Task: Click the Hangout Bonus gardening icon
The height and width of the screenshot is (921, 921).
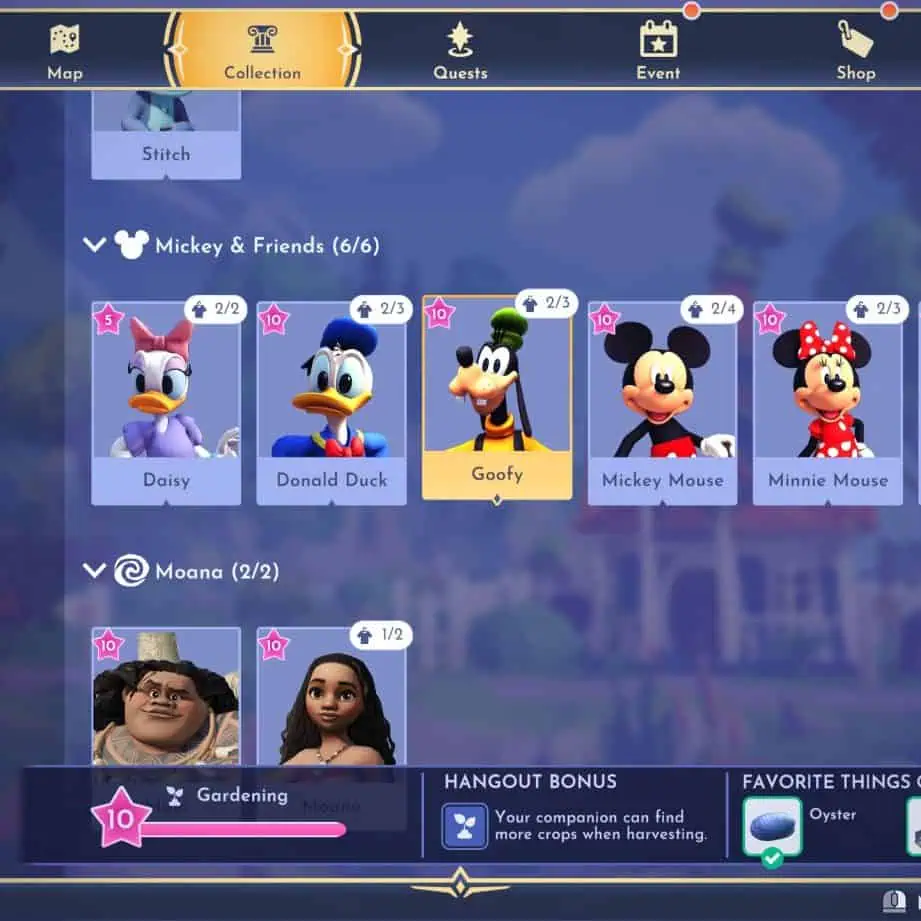Action: tap(465, 826)
